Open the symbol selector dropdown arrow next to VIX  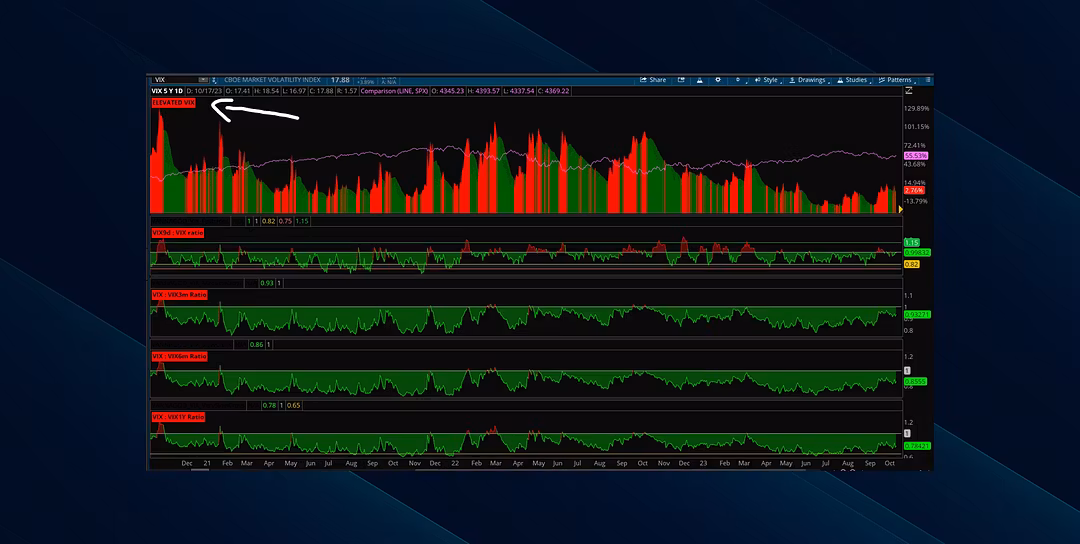[x=204, y=80]
